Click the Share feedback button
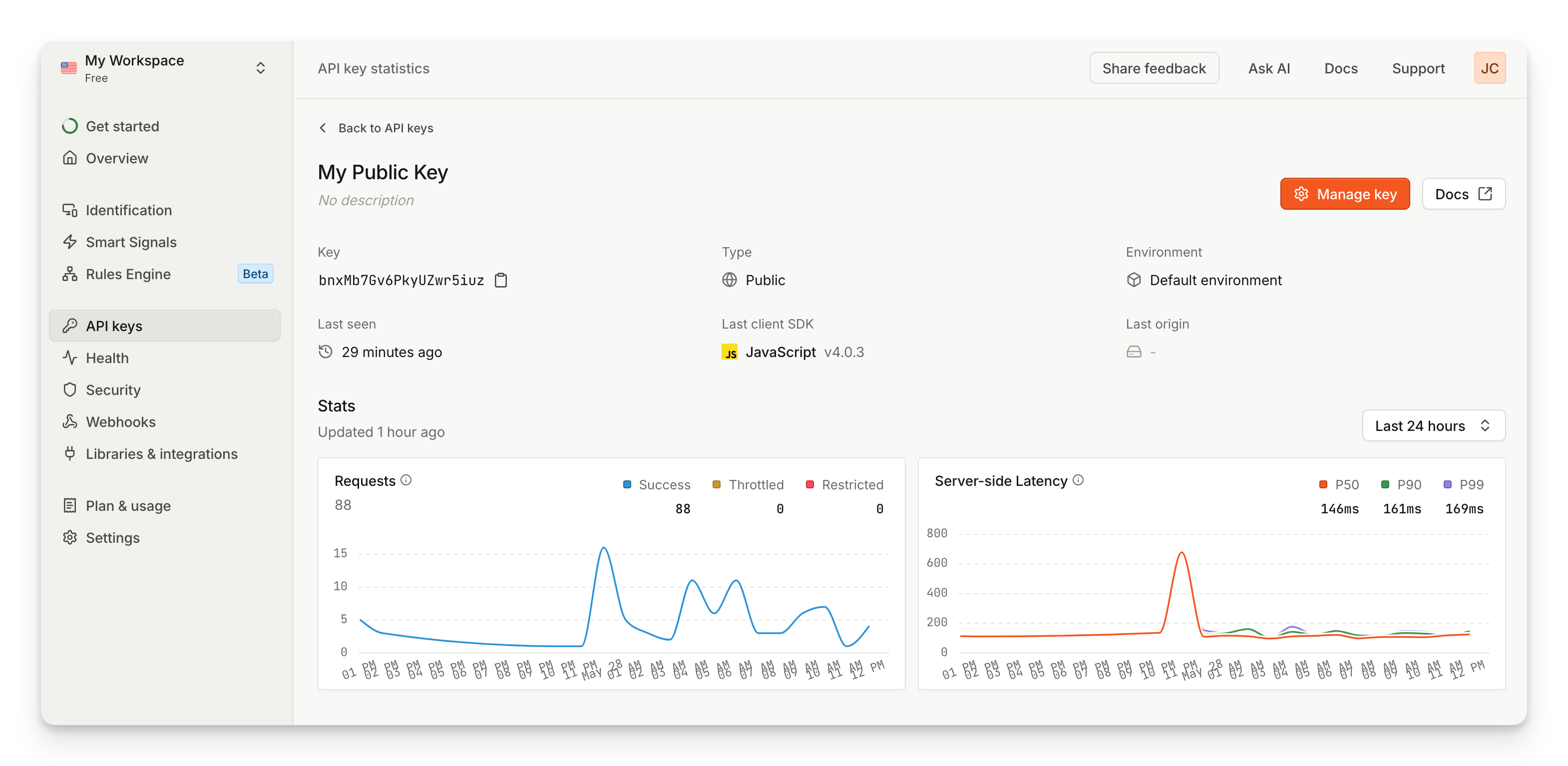Image resolution: width=1568 pixels, height=766 pixels. pos(1154,68)
